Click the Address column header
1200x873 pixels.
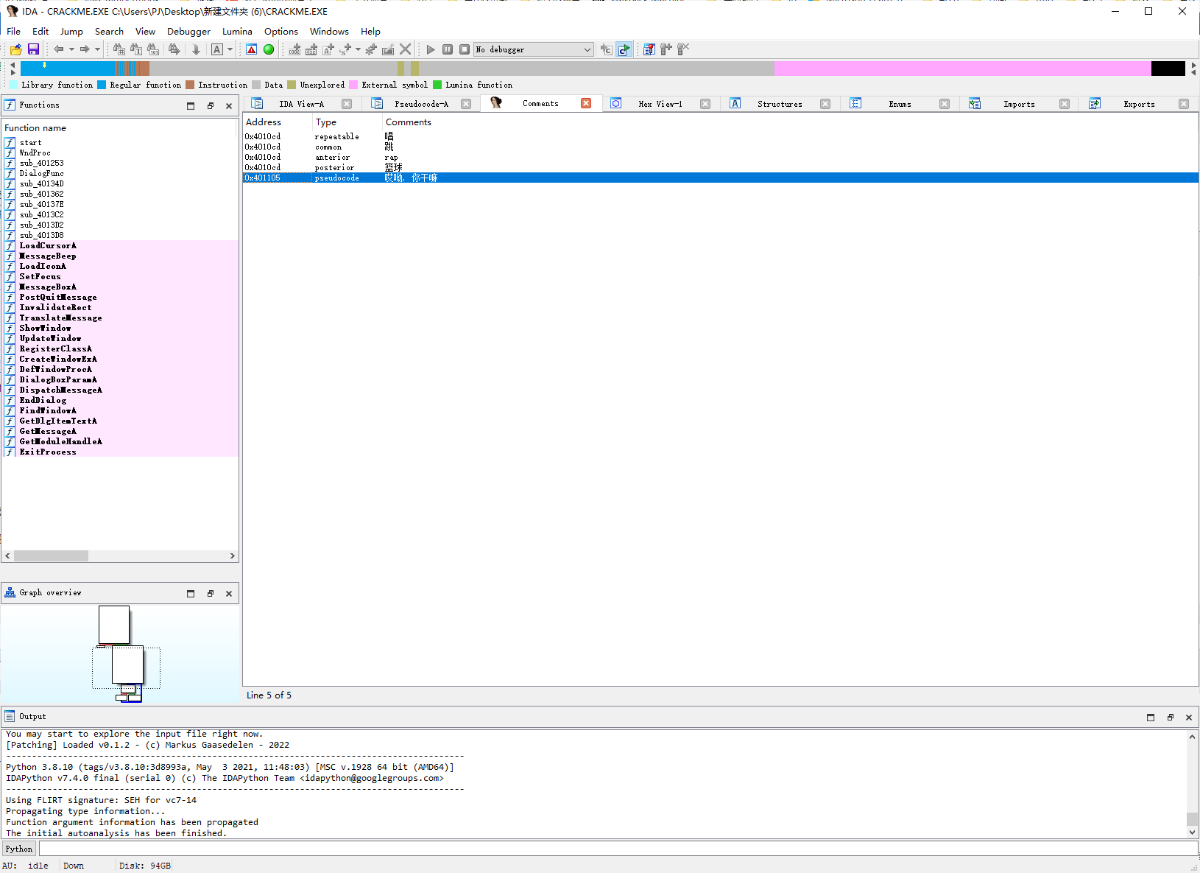(x=277, y=122)
